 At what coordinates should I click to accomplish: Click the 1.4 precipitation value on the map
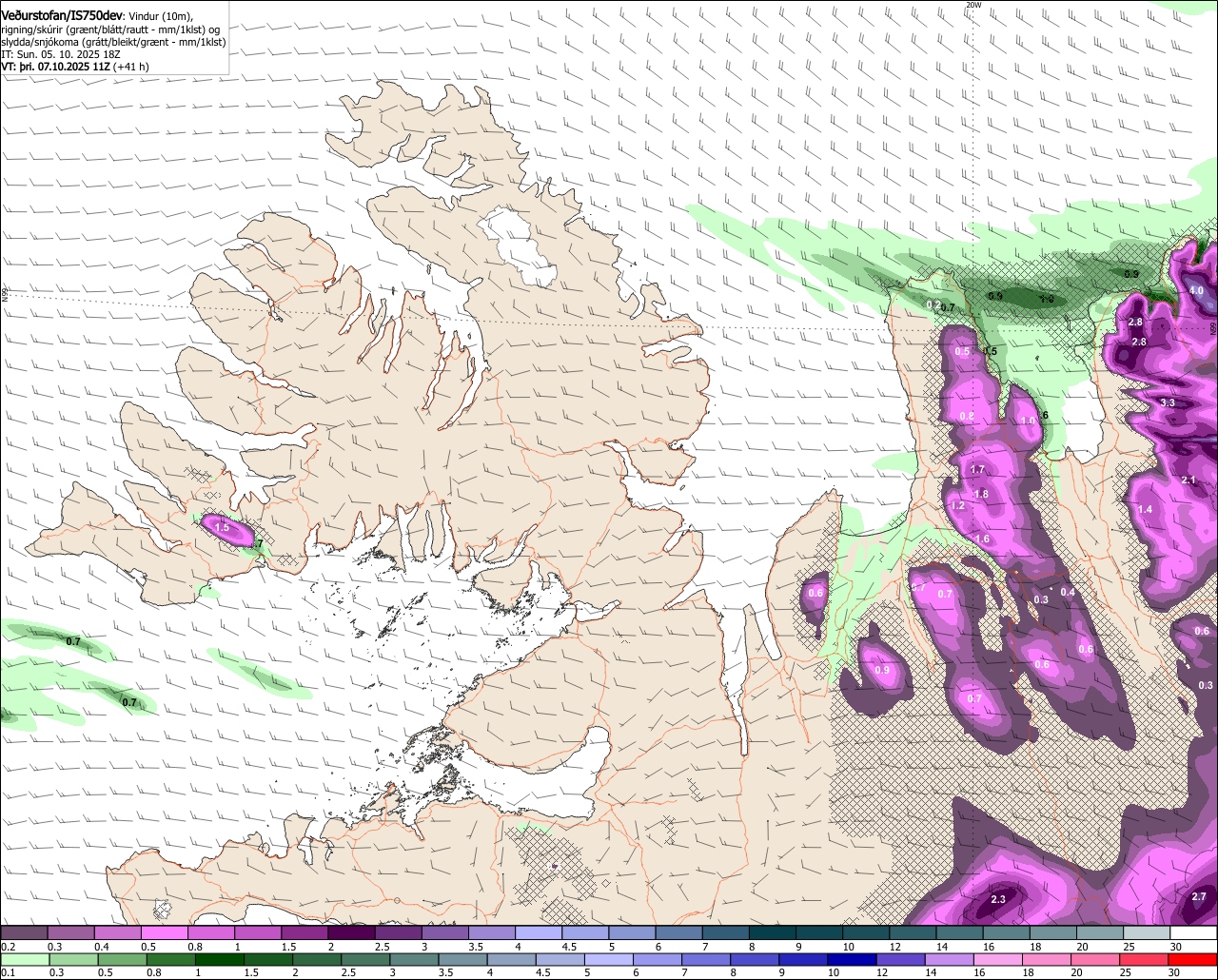coord(1145,510)
